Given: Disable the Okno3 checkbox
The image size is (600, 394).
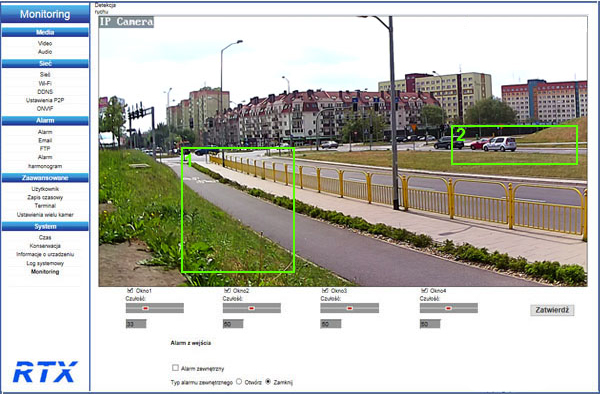Looking at the screenshot, I should [325, 291].
